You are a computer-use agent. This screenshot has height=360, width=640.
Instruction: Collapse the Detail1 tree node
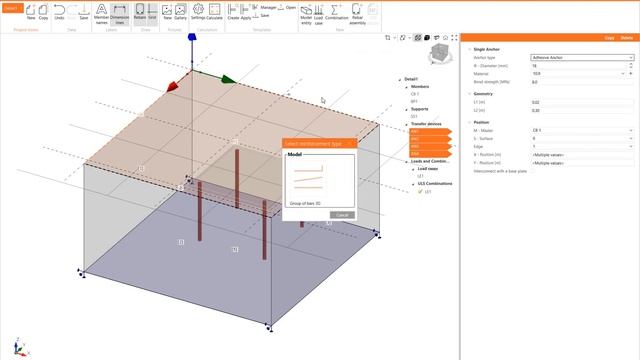point(400,80)
